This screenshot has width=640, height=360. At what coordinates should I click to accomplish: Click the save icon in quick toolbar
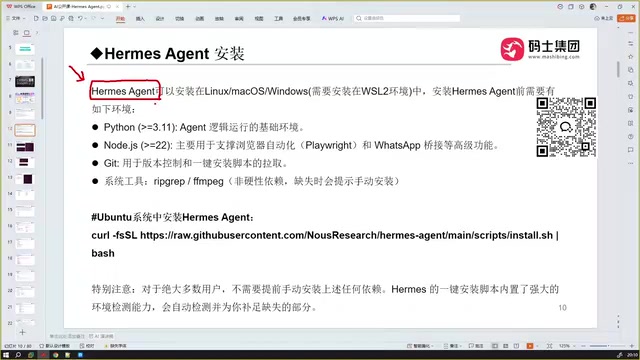pyautogui.click(x=53, y=18)
